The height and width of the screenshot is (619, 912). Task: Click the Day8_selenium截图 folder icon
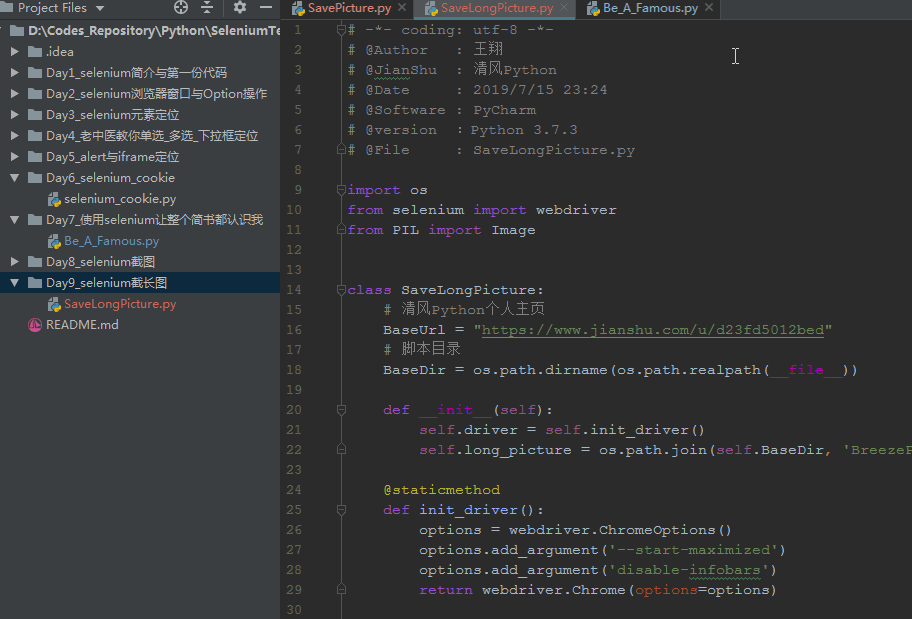(x=35, y=262)
